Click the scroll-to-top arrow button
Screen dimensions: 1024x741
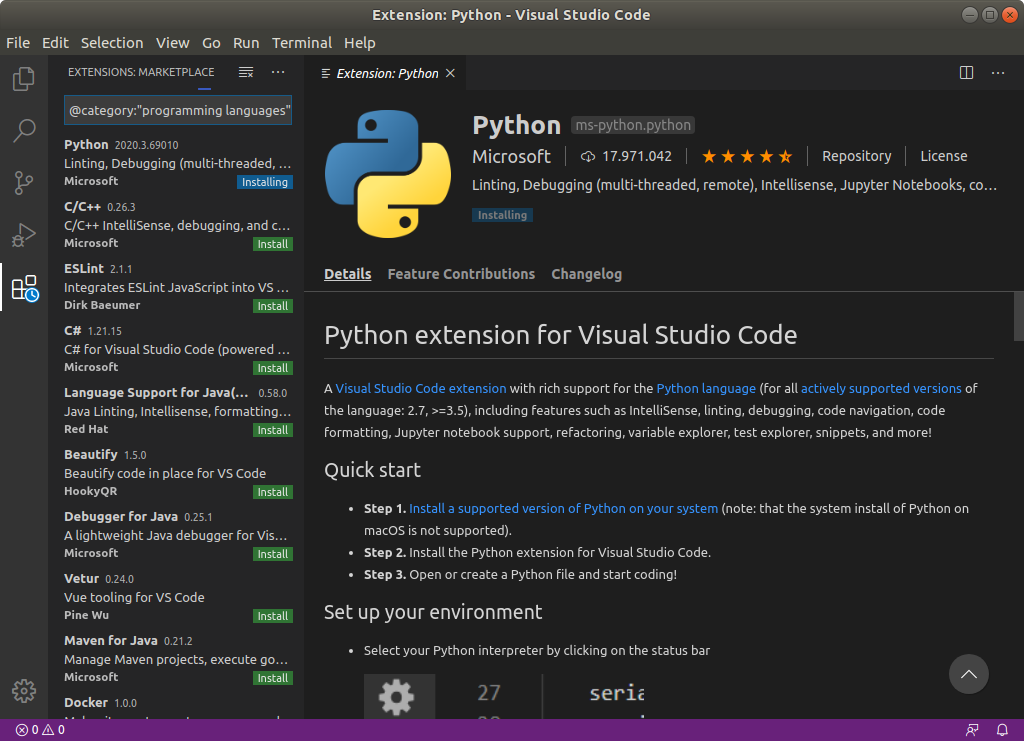pyautogui.click(x=968, y=674)
